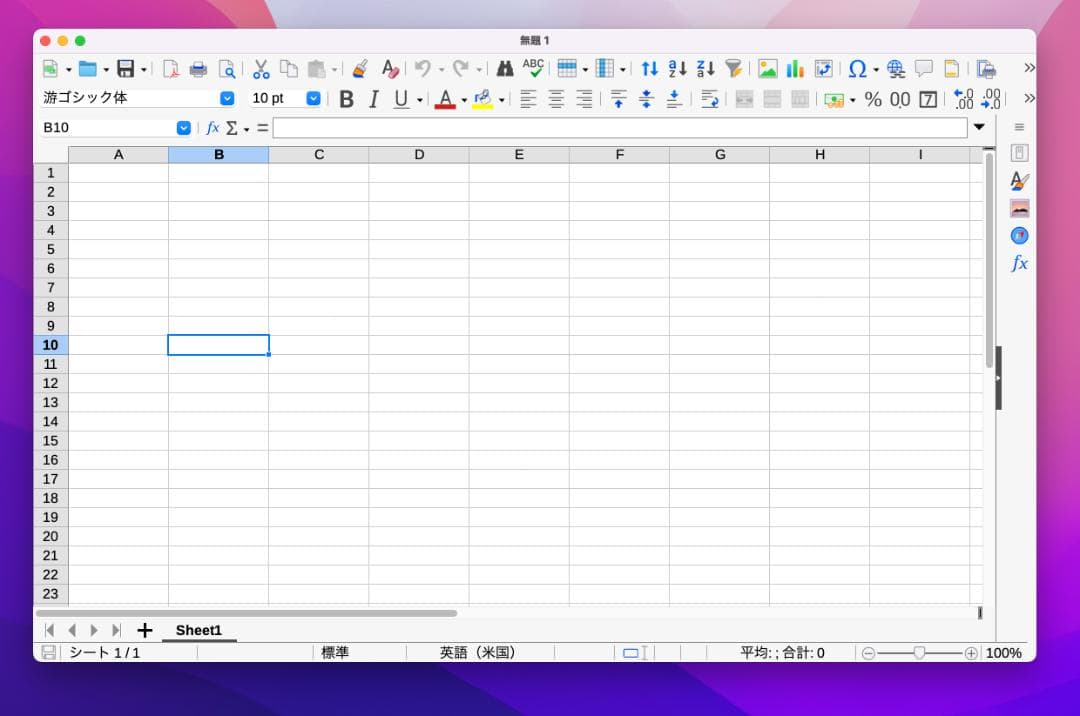Open the Function Wizard fx icon
Screen dimensions: 1080x716
(212, 128)
